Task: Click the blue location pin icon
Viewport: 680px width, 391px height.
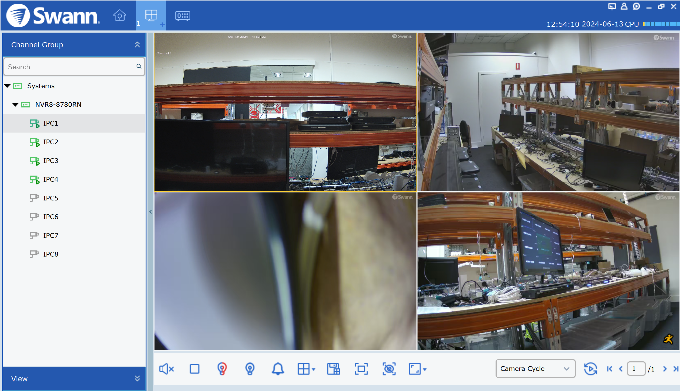Action: point(250,369)
